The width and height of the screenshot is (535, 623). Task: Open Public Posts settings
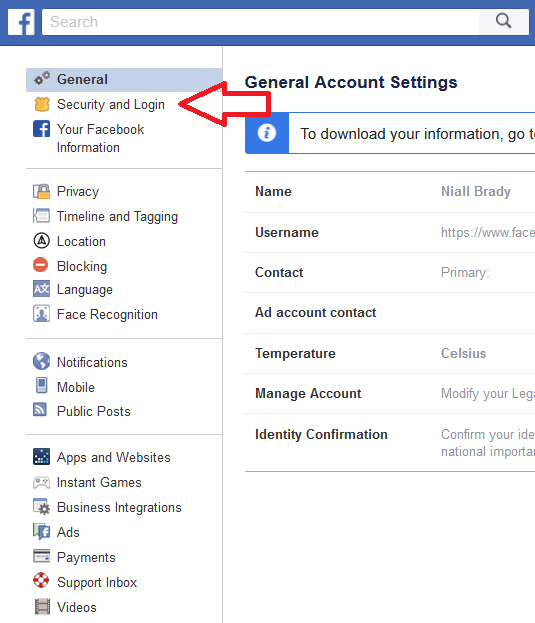coord(94,412)
